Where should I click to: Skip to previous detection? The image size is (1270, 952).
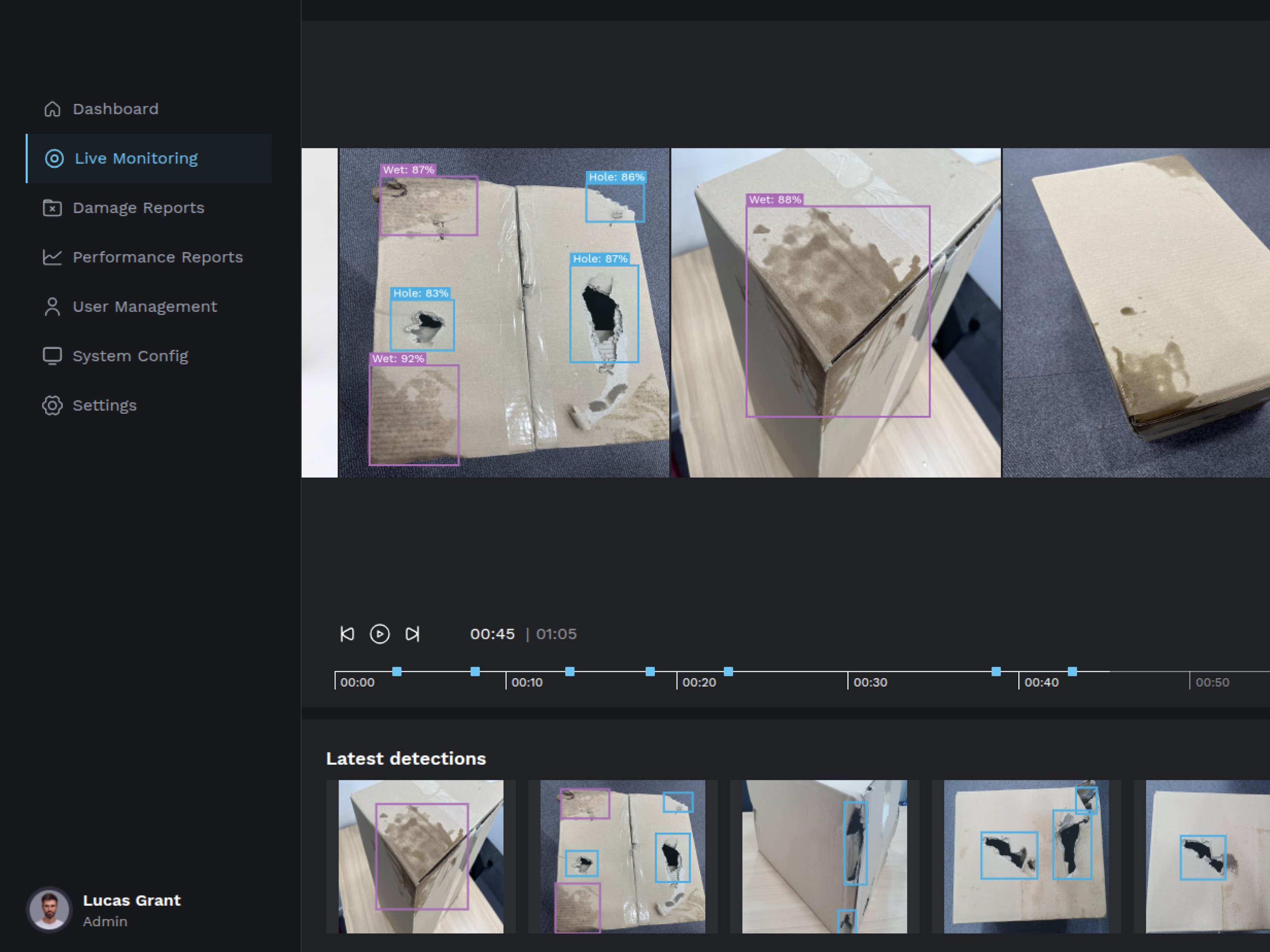point(347,634)
